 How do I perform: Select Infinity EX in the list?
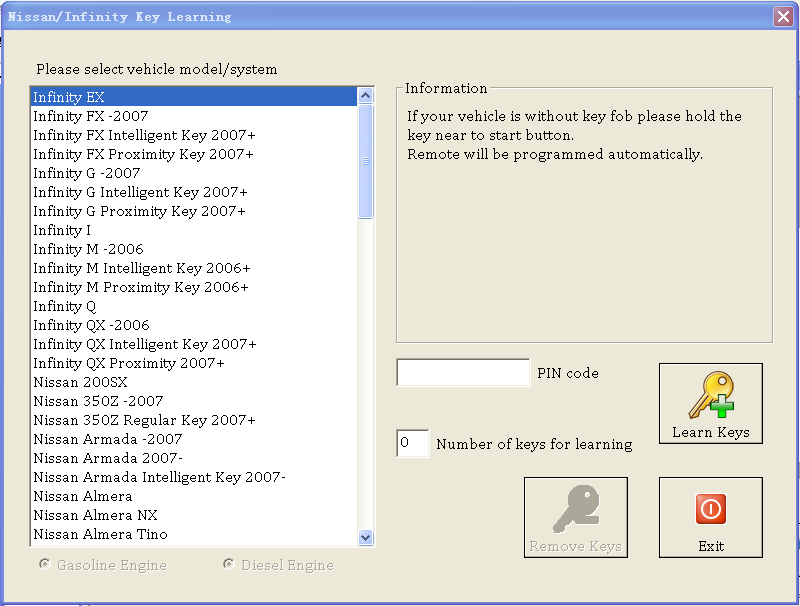coord(194,97)
